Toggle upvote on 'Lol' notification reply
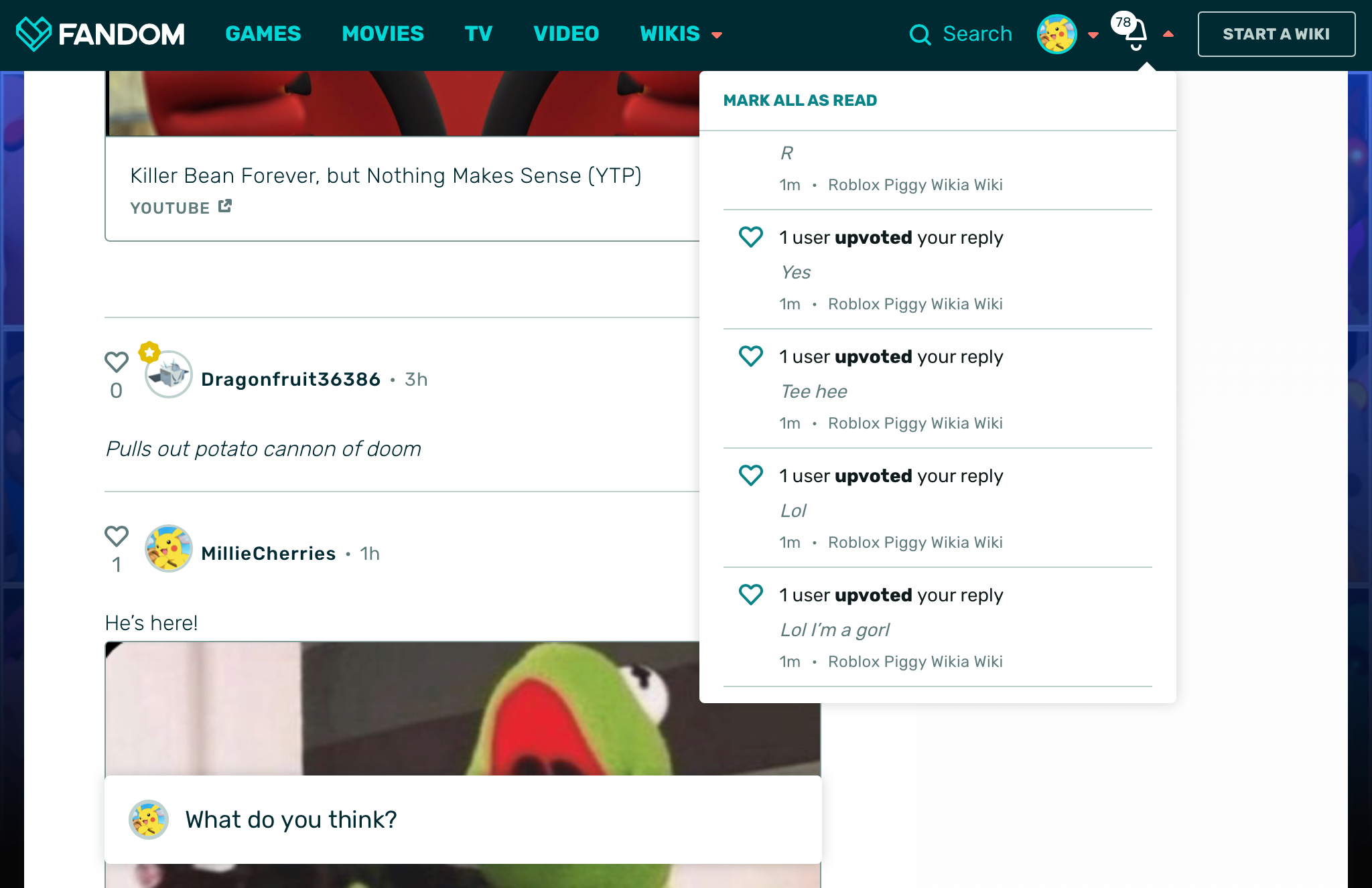 751,476
